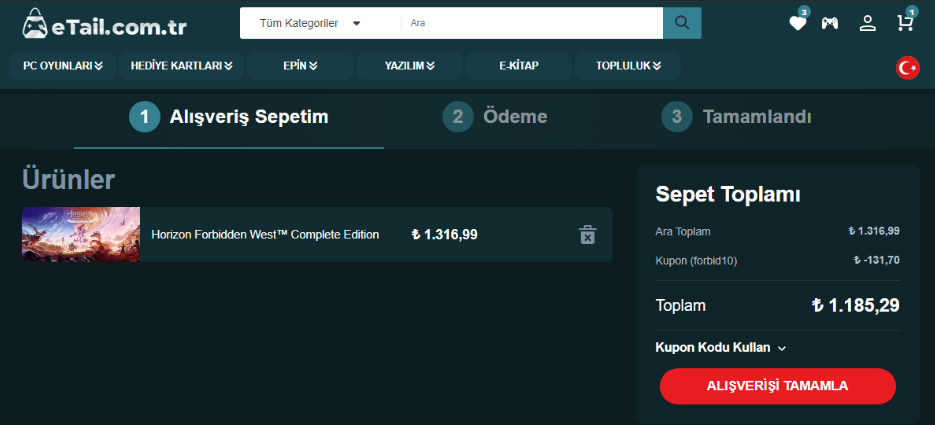Go to the Ödeme step
The image size is (935, 425).
(496, 117)
